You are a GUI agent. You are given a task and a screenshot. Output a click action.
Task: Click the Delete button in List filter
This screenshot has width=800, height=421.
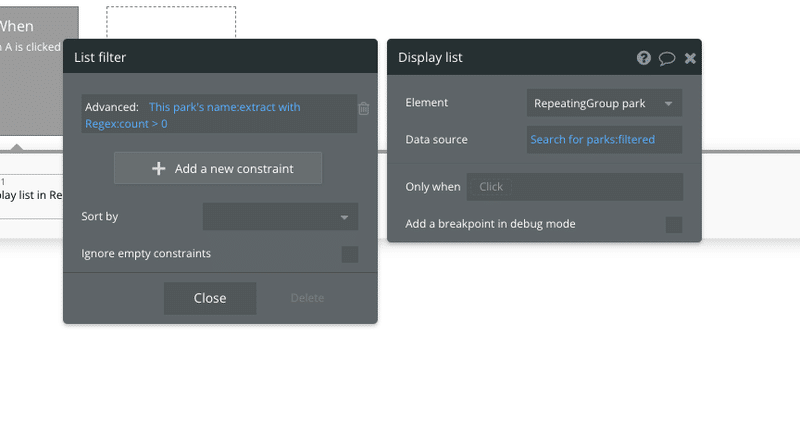point(307,298)
